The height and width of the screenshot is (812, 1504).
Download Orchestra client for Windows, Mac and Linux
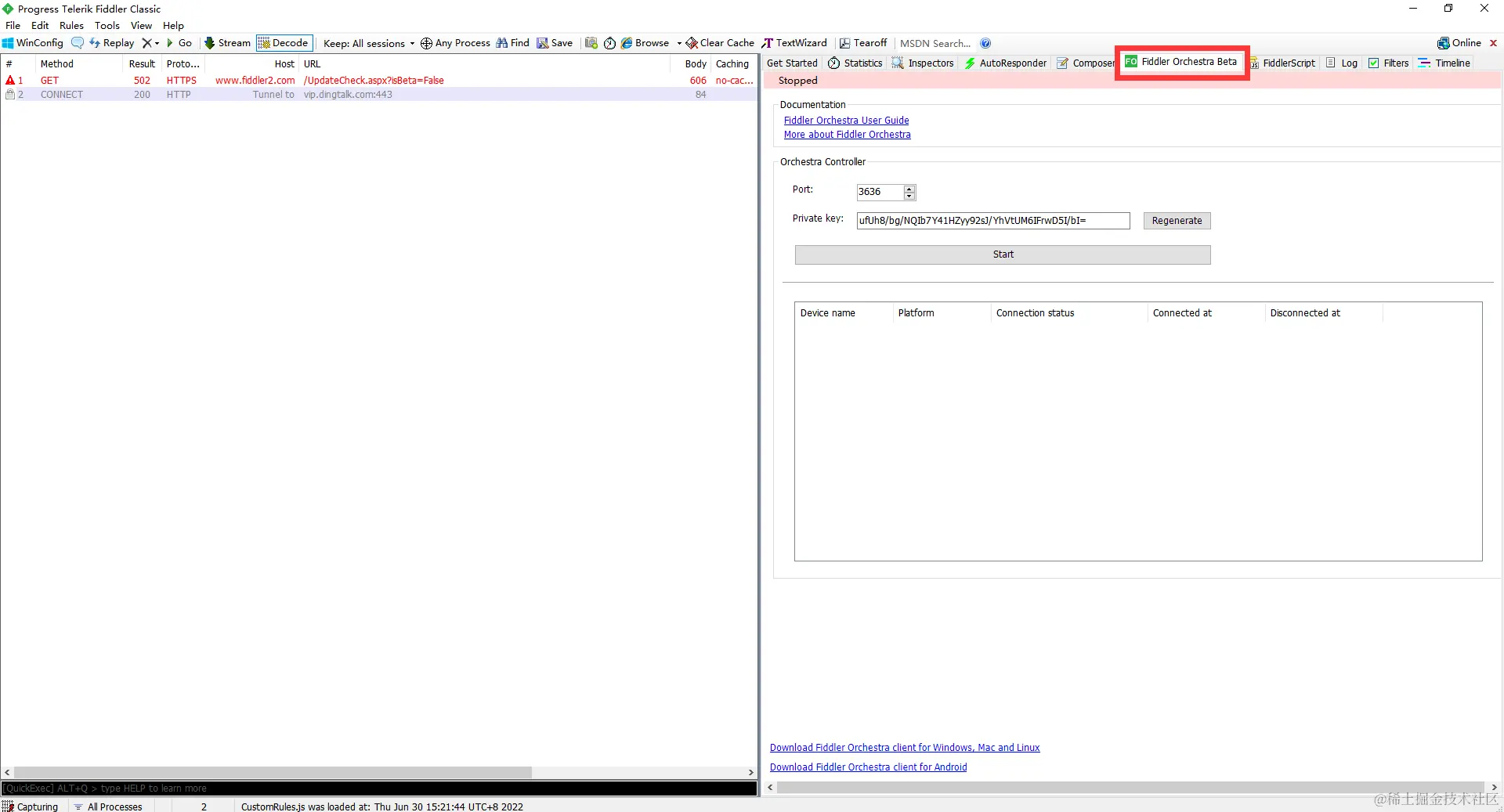click(905, 748)
